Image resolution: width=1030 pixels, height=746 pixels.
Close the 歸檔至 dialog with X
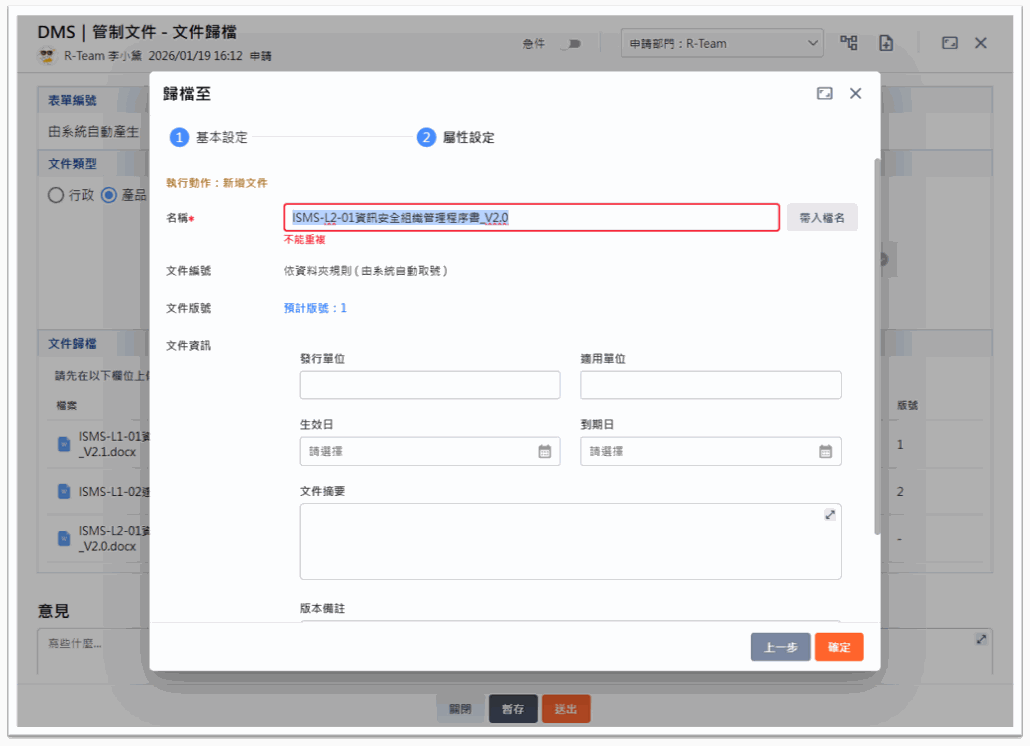pyautogui.click(x=855, y=93)
